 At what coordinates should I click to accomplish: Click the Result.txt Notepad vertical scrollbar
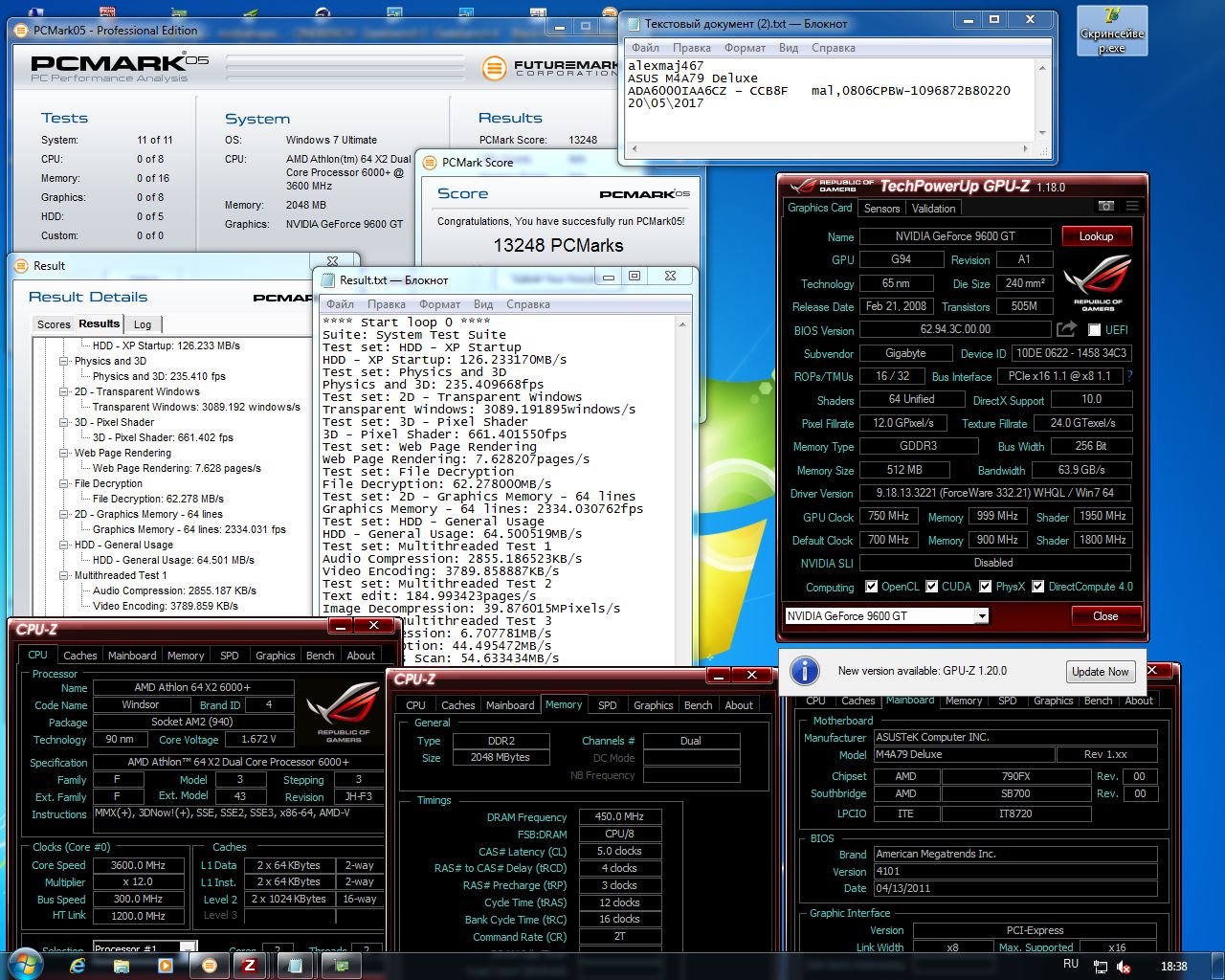[x=682, y=490]
